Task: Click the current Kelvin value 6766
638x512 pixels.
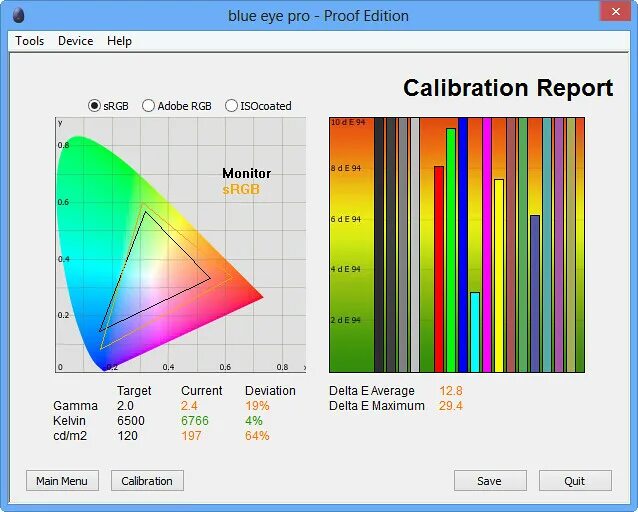Action: pos(195,421)
